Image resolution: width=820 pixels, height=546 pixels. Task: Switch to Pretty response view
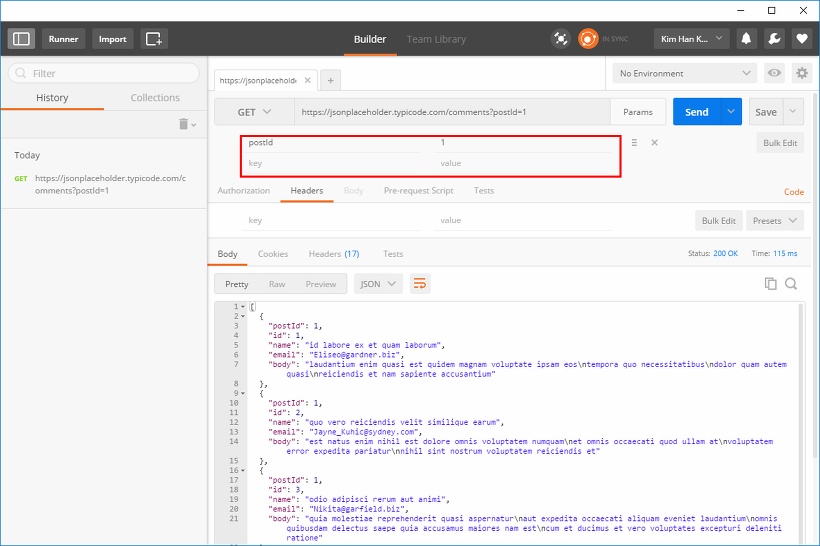click(236, 284)
